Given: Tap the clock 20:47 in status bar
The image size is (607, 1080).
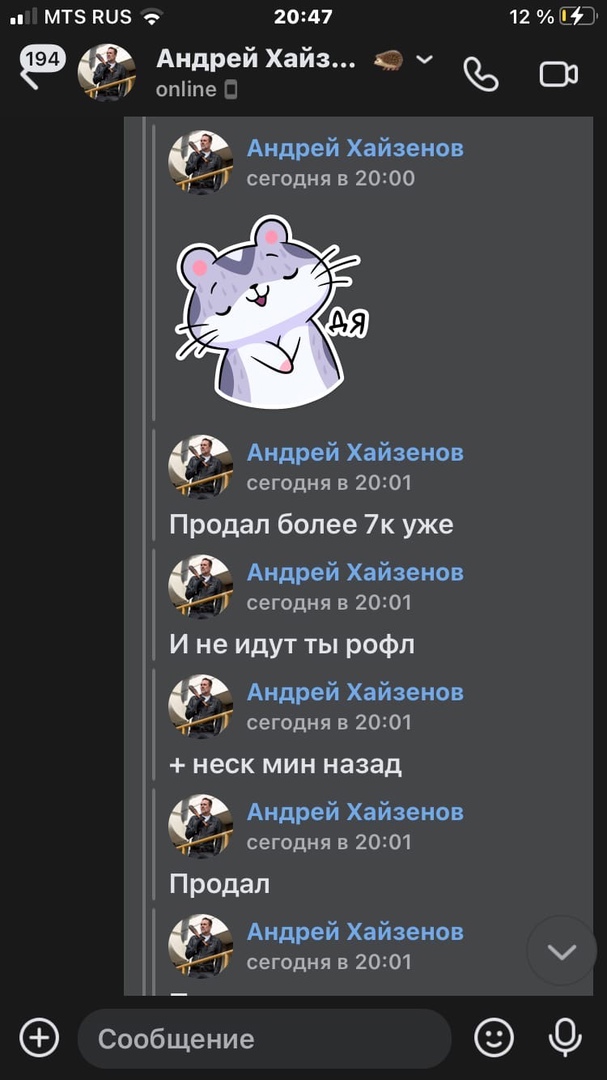Looking at the screenshot, I should pos(303,17).
